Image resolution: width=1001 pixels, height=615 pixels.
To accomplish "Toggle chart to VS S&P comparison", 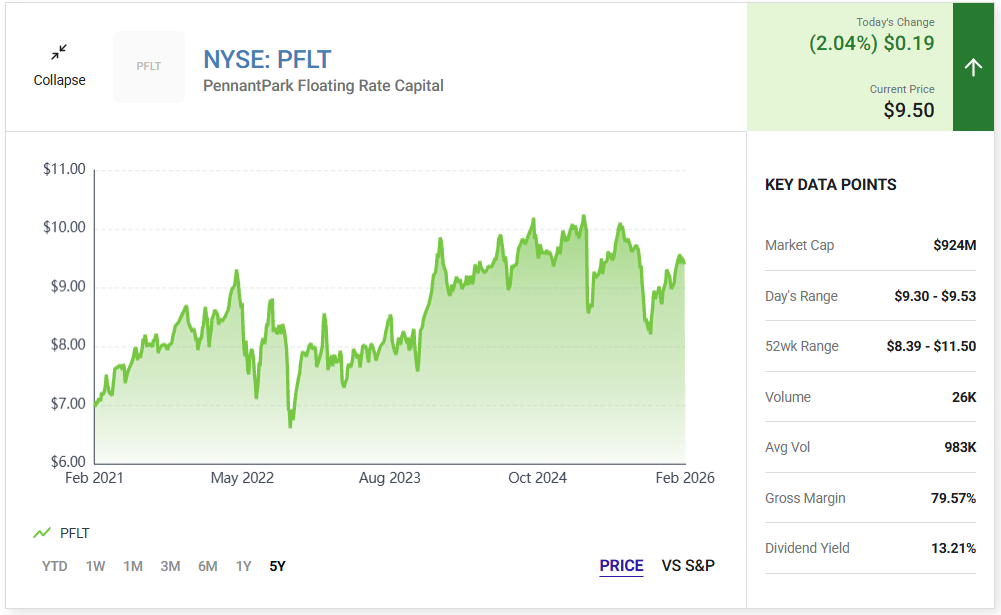I will click(x=688, y=566).
